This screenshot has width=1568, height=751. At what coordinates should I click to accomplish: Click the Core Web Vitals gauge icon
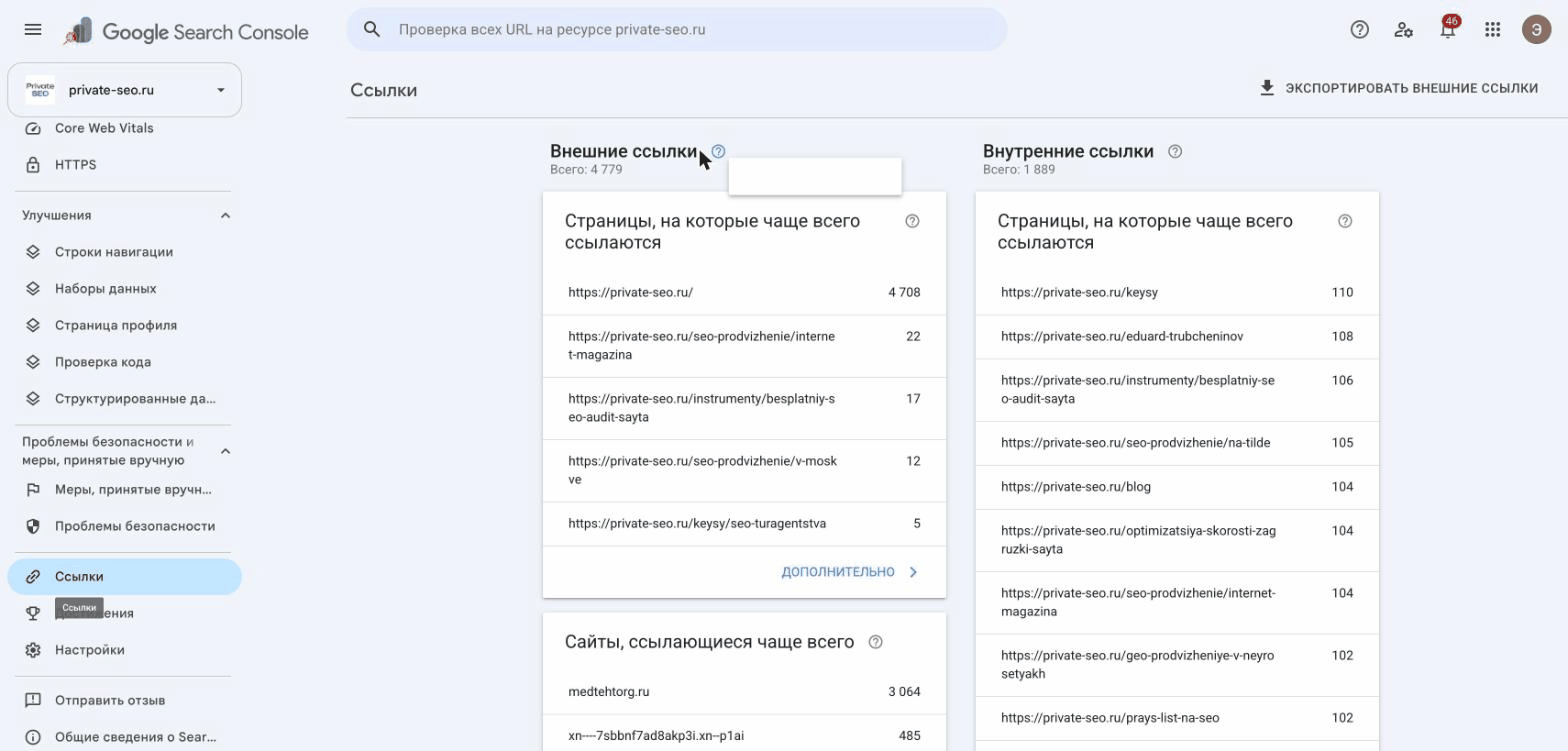33,128
